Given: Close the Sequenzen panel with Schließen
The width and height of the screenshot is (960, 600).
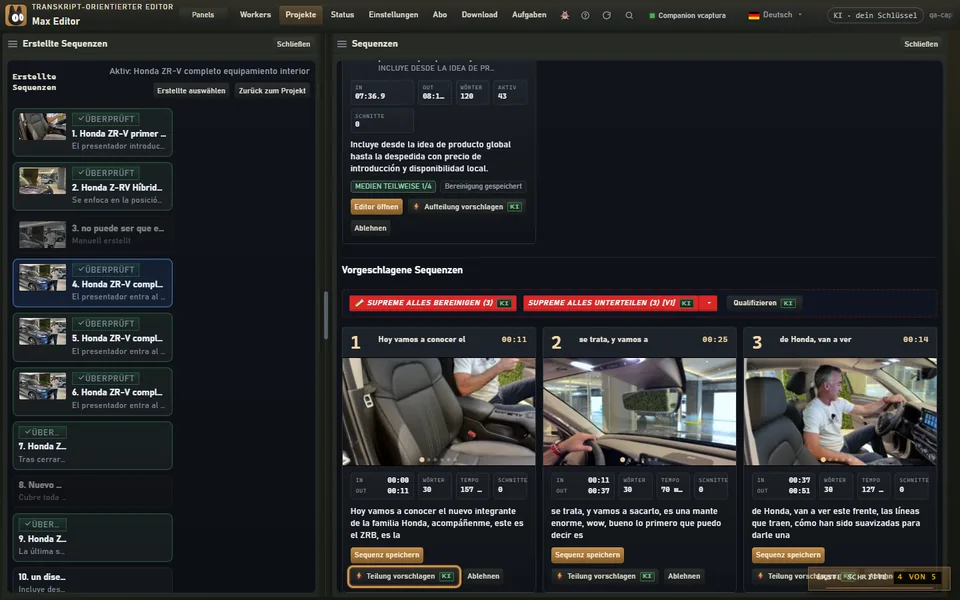Looking at the screenshot, I should click(x=921, y=44).
